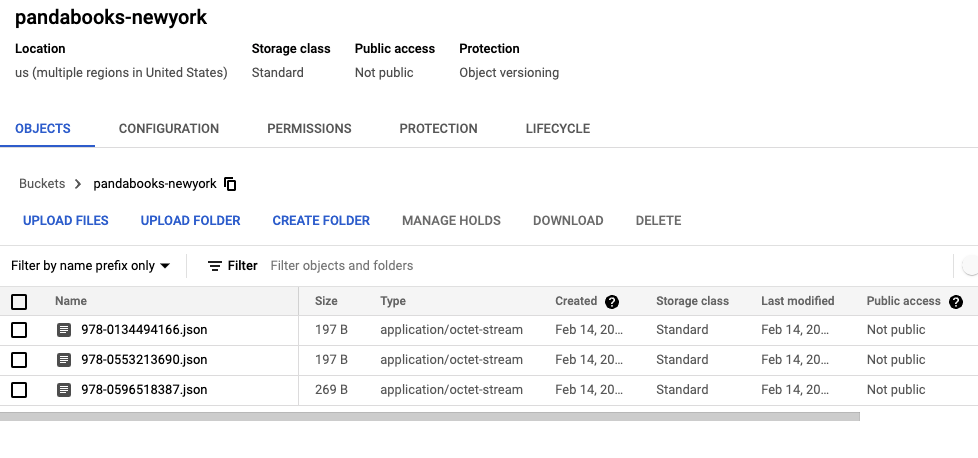Click the Filter lines icon
Screen dimensions: 978x458
coord(215,266)
